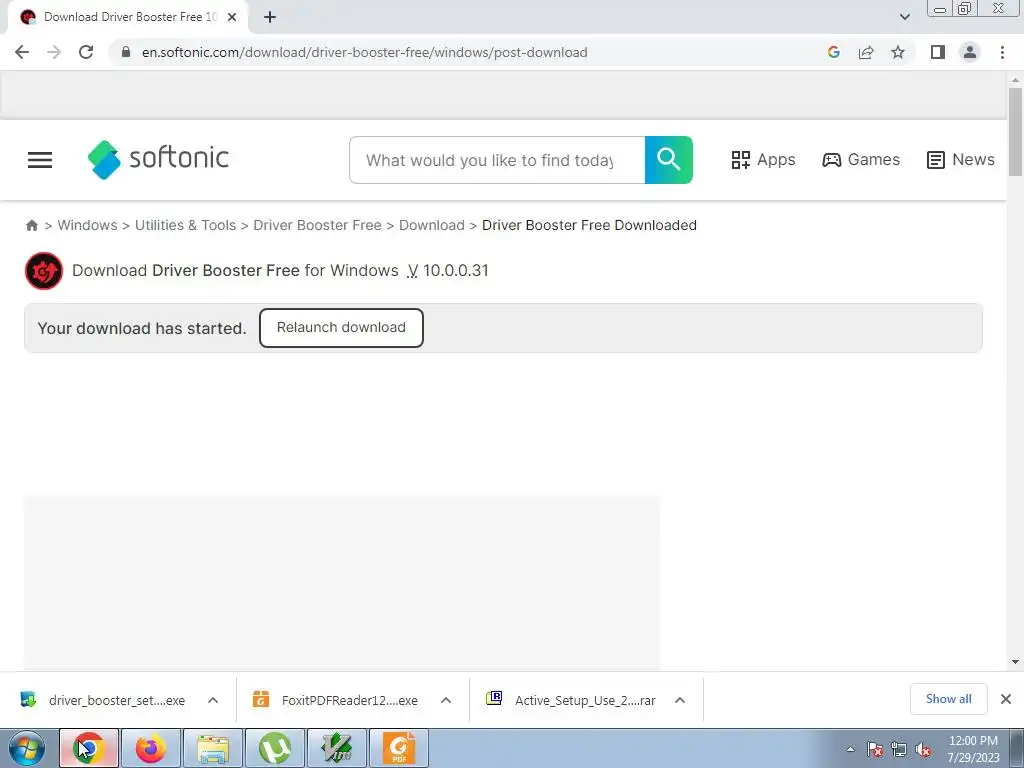The width and height of the screenshot is (1024, 768).
Task: Open the gVim taskbar icon
Action: click(x=337, y=748)
